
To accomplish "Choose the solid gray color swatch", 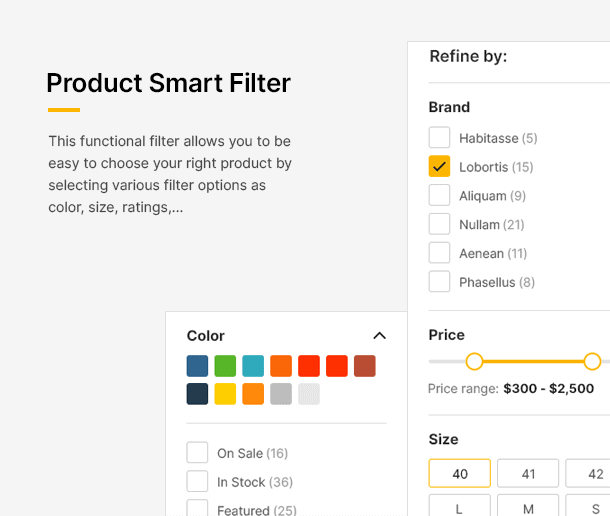I will click(x=281, y=394).
